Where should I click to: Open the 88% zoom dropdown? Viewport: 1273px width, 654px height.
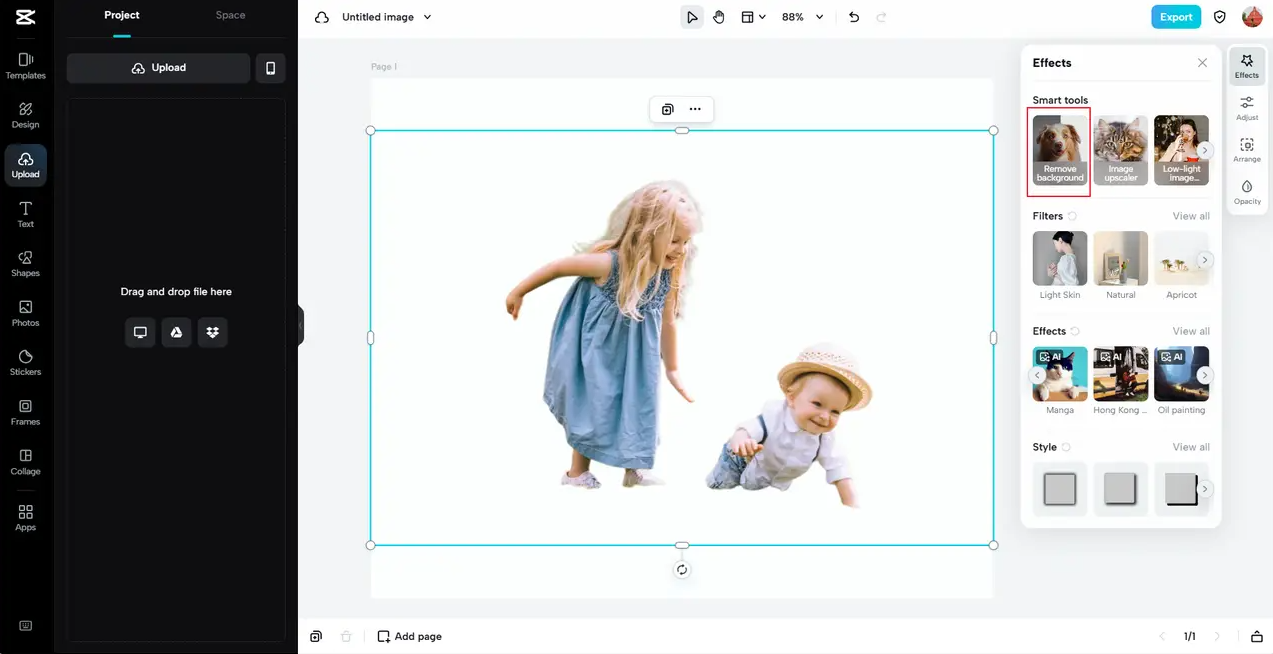803,17
